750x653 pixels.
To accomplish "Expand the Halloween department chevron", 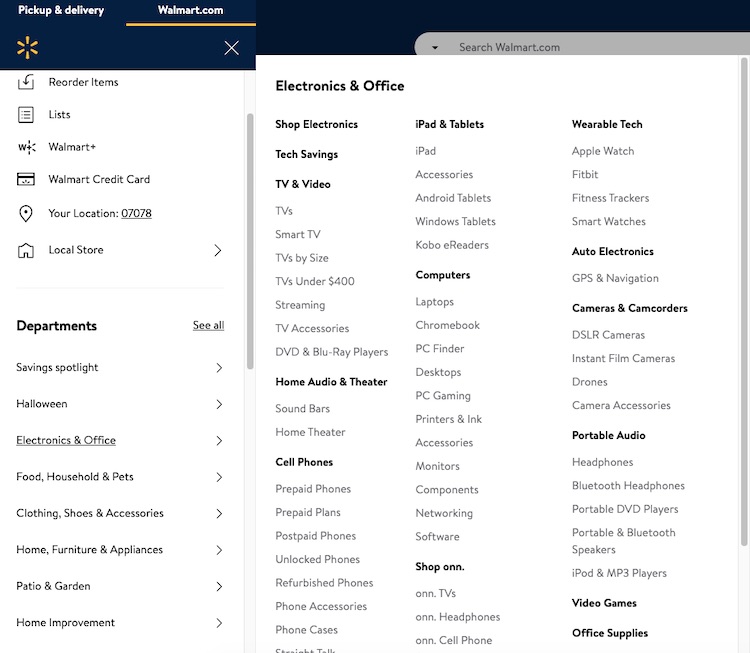I will tap(219, 404).
